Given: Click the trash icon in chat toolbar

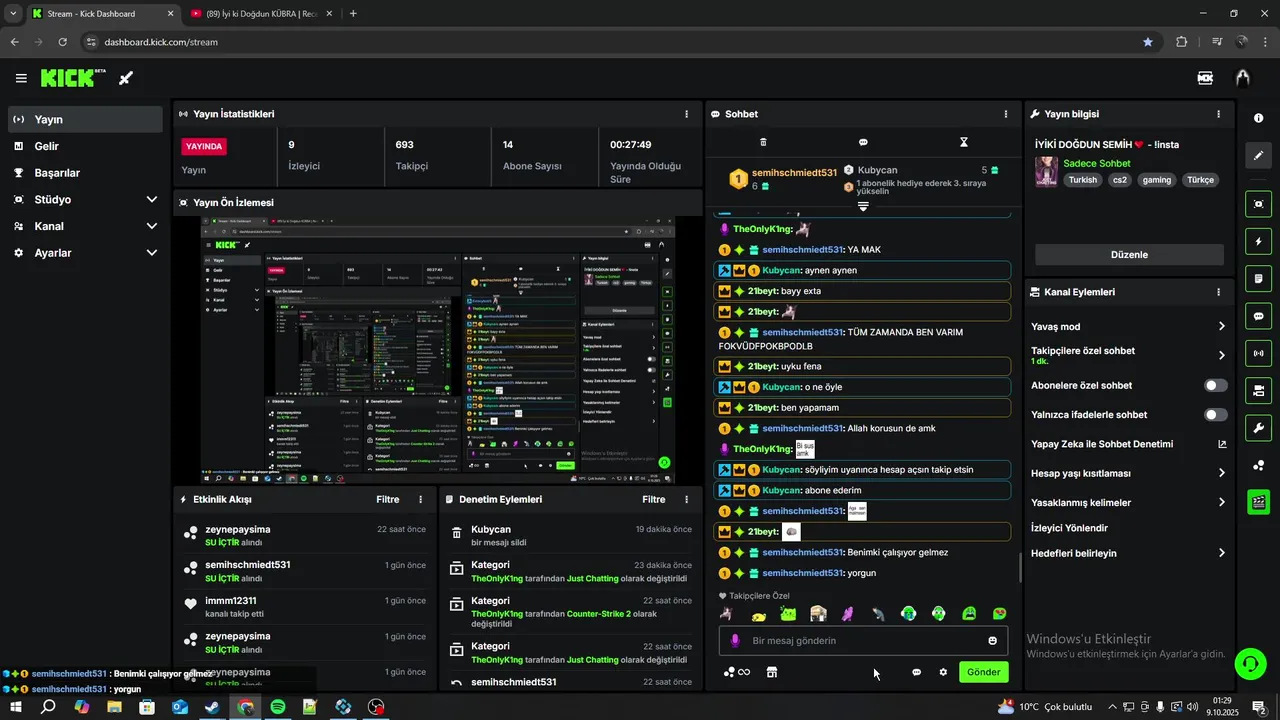Looking at the screenshot, I should pos(763,142).
